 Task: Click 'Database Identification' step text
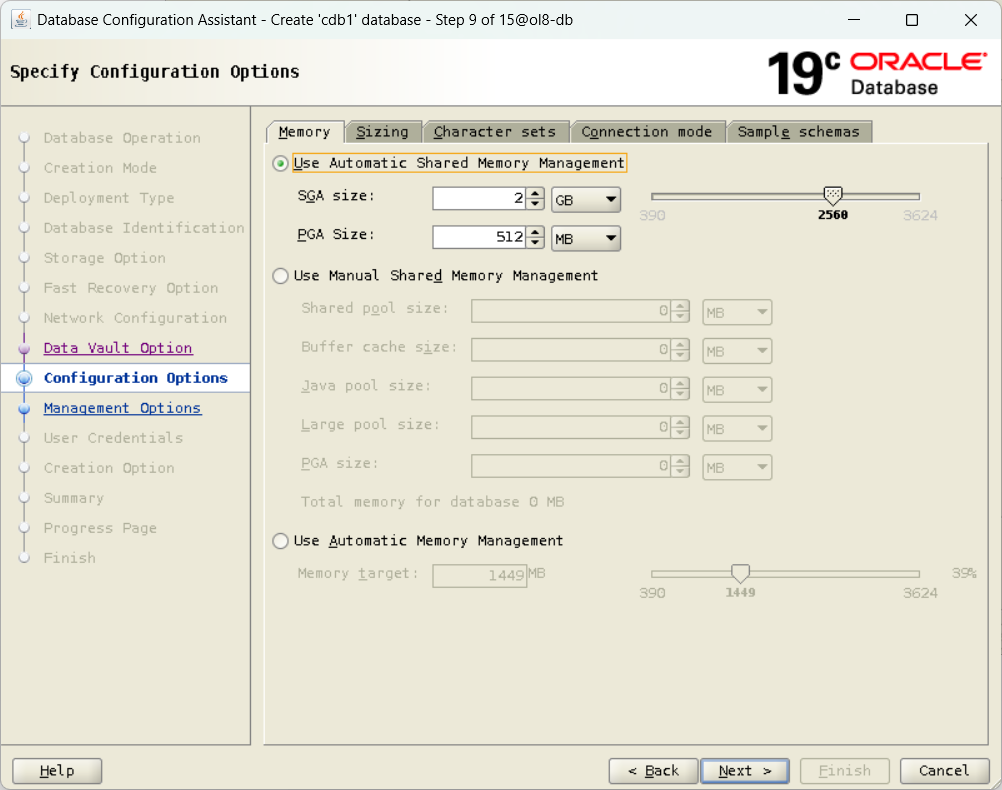coord(144,228)
